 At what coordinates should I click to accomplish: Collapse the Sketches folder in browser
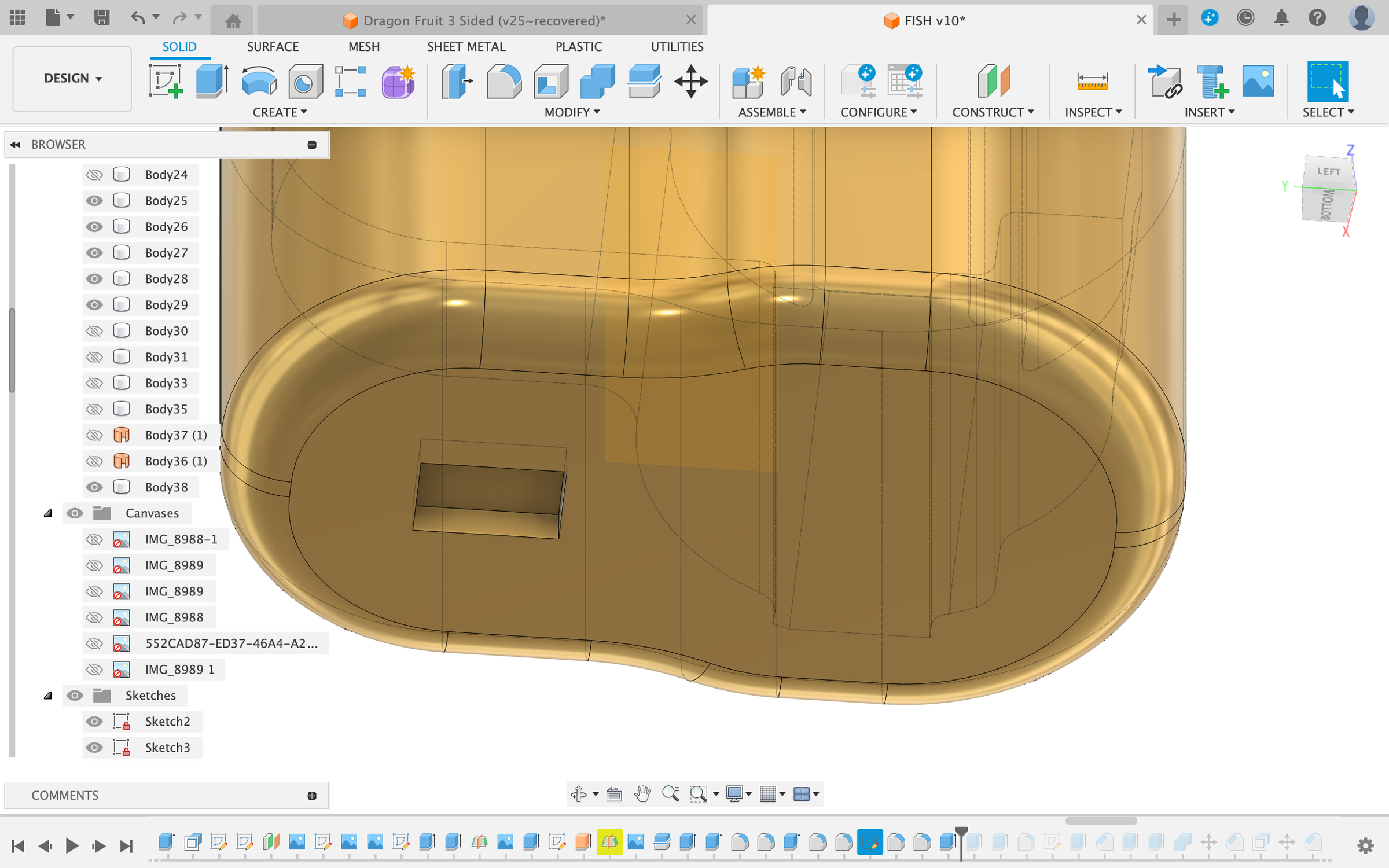click(48, 696)
